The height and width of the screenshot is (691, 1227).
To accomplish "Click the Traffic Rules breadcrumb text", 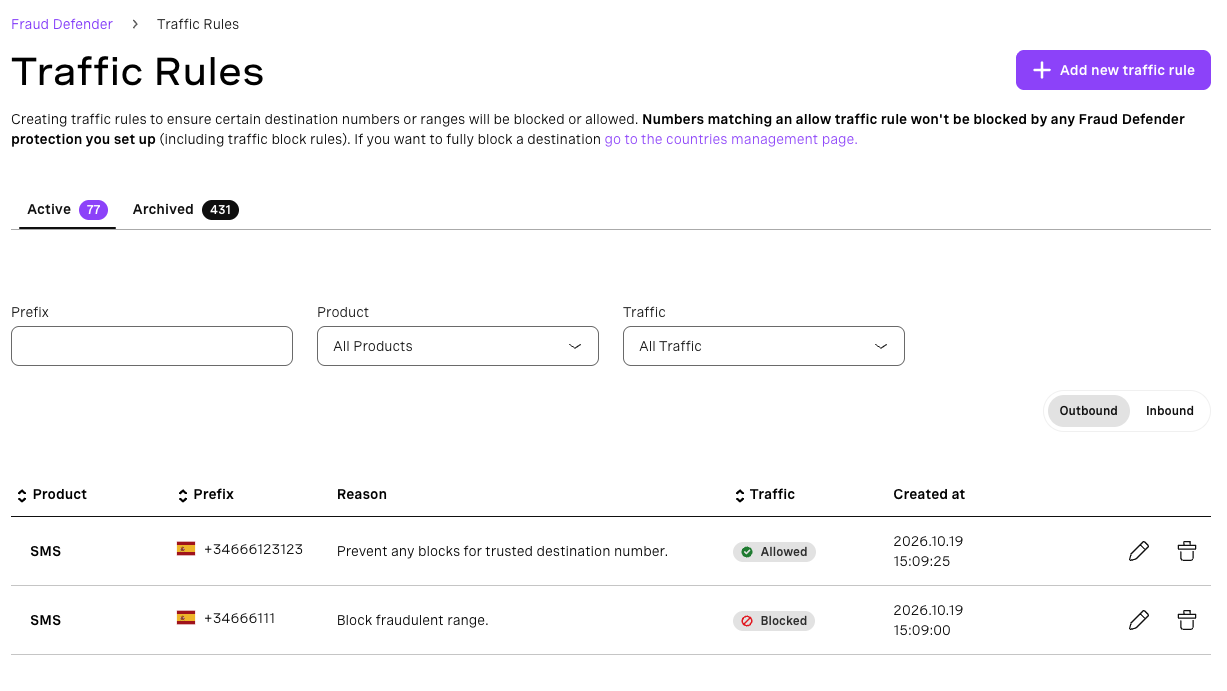I will [198, 24].
